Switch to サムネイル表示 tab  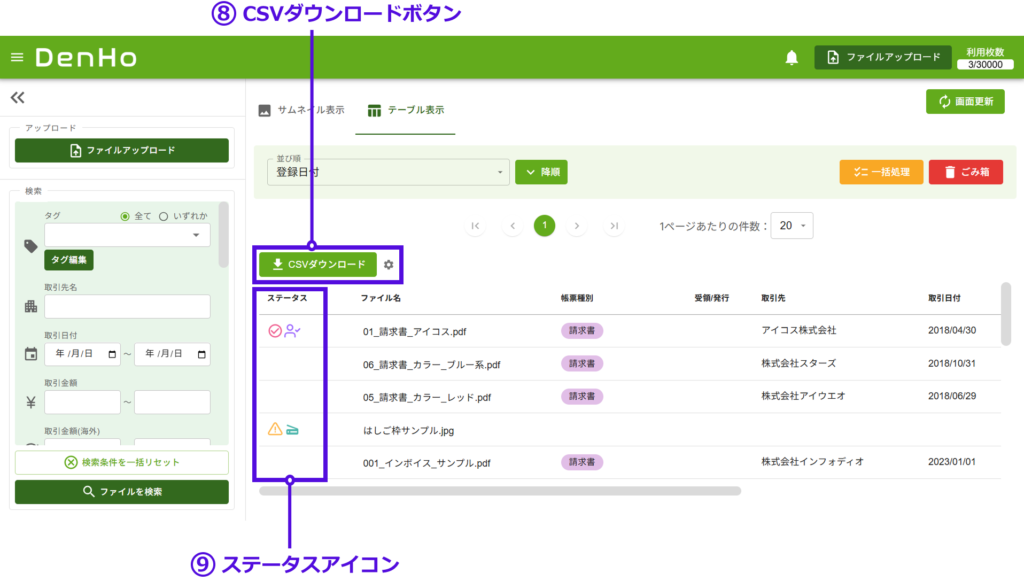(x=301, y=110)
